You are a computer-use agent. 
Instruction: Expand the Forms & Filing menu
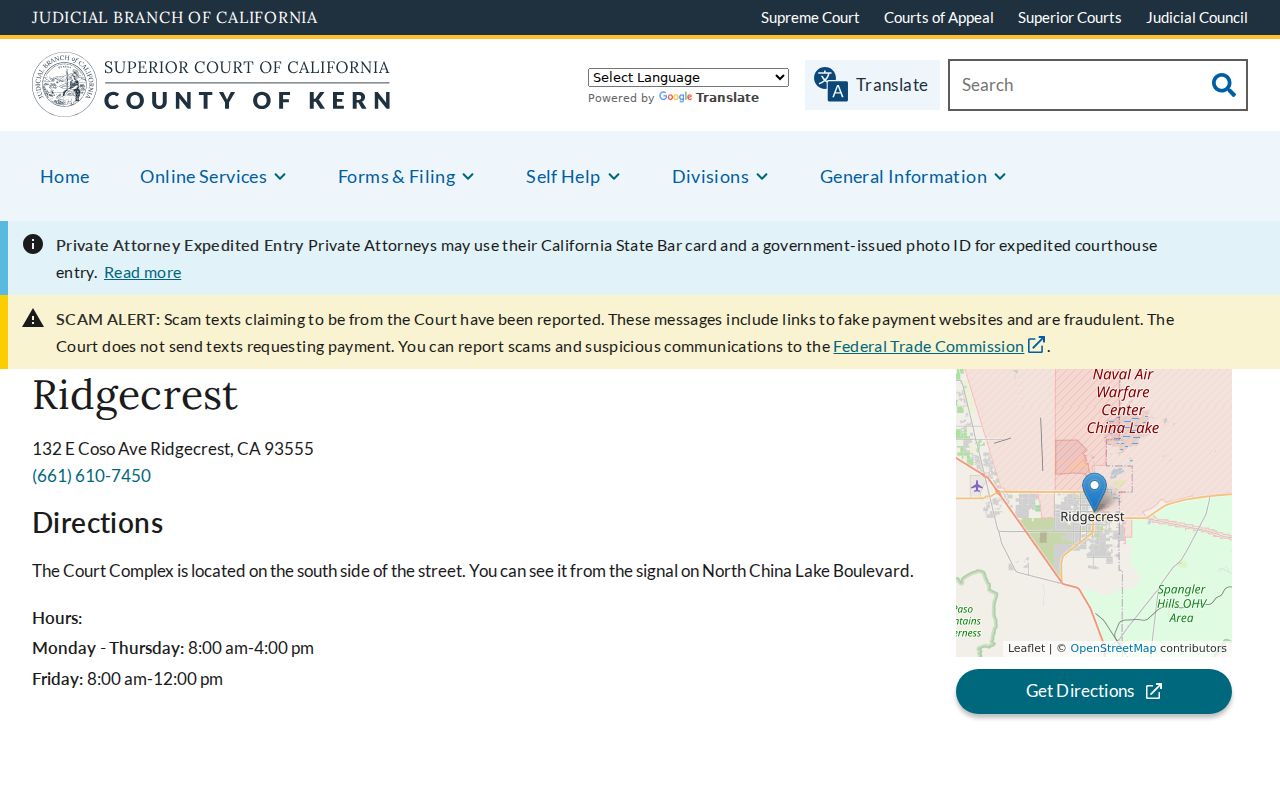pos(406,176)
